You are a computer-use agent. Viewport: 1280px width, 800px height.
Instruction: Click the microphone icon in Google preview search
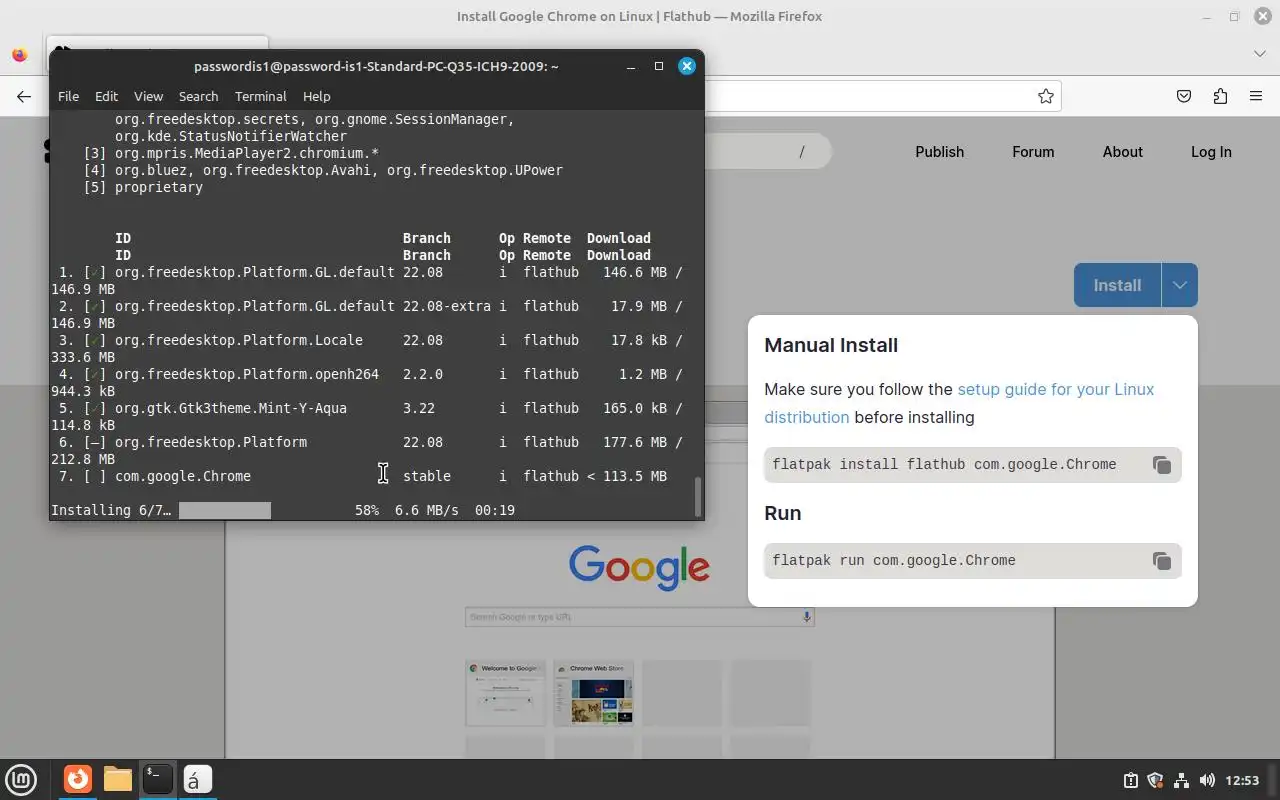coord(806,617)
